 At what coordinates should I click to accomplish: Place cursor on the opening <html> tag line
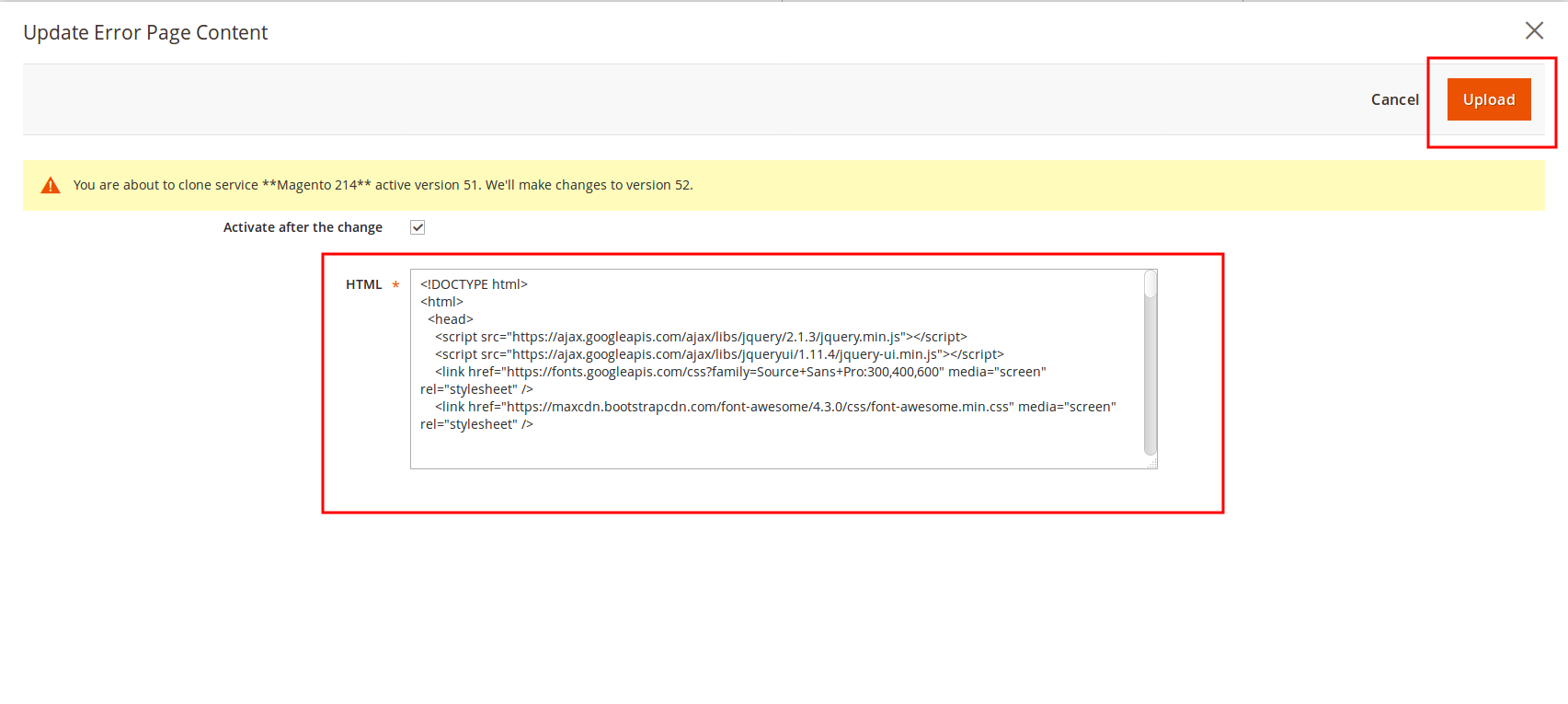[x=442, y=302]
